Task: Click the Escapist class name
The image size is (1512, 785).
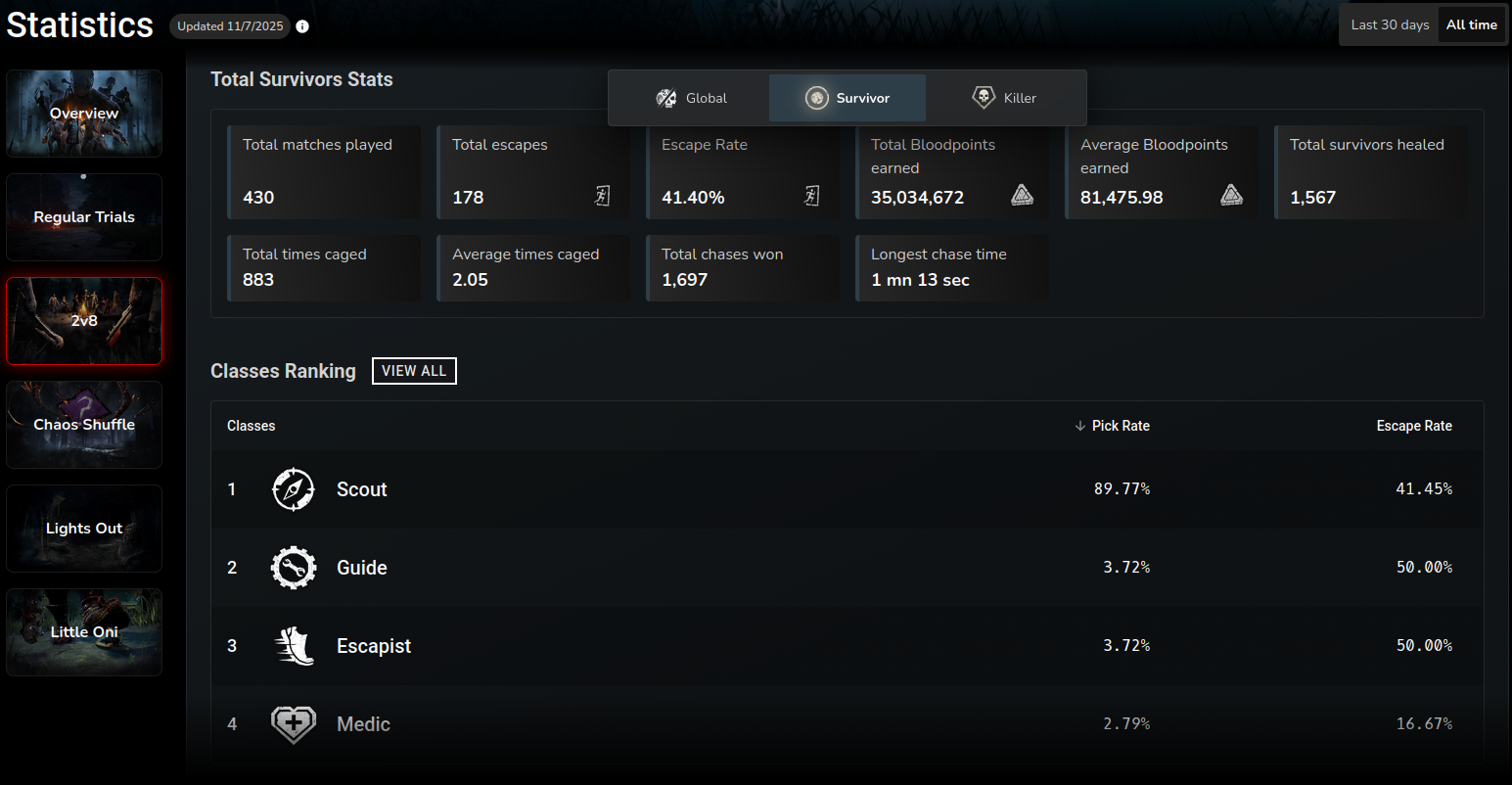Action: pyautogui.click(x=374, y=646)
